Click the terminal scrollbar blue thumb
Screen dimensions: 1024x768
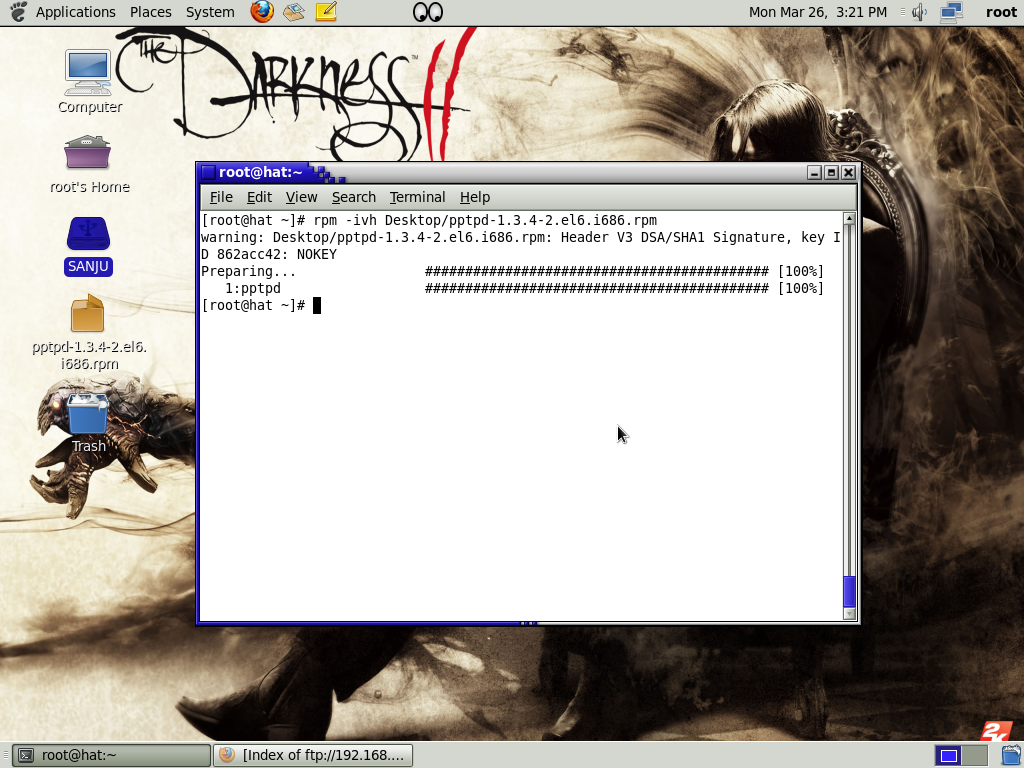(849, 592)
